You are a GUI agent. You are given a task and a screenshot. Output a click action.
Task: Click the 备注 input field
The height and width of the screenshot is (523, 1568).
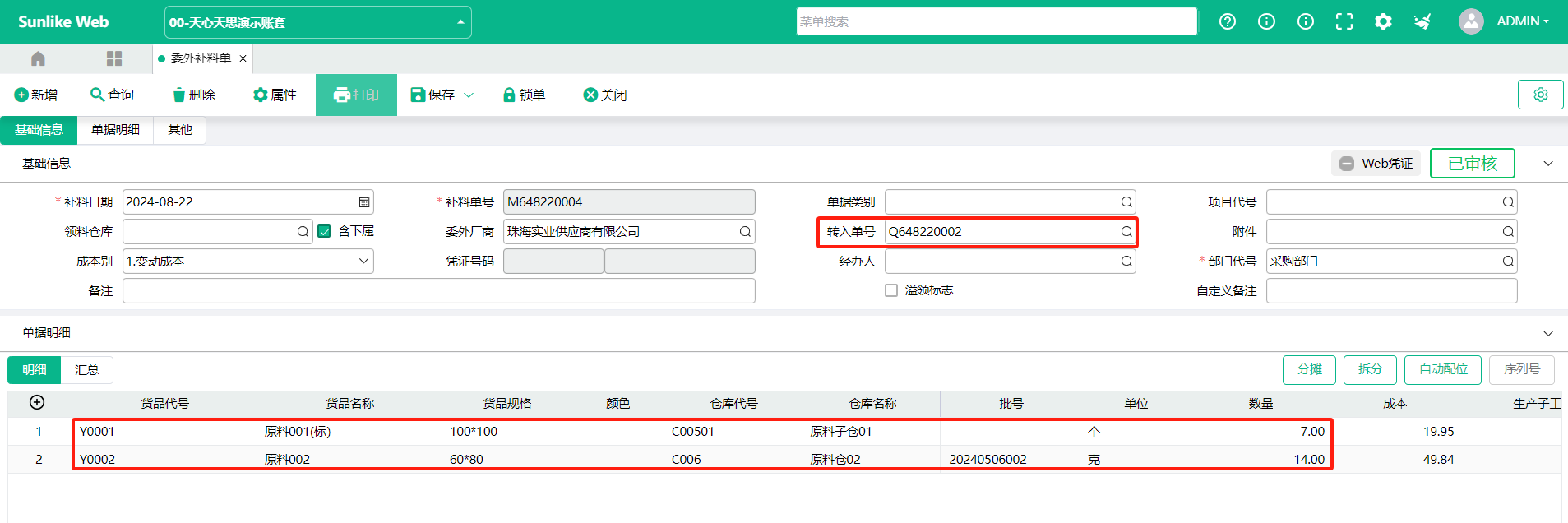click(x=439, y=291)
